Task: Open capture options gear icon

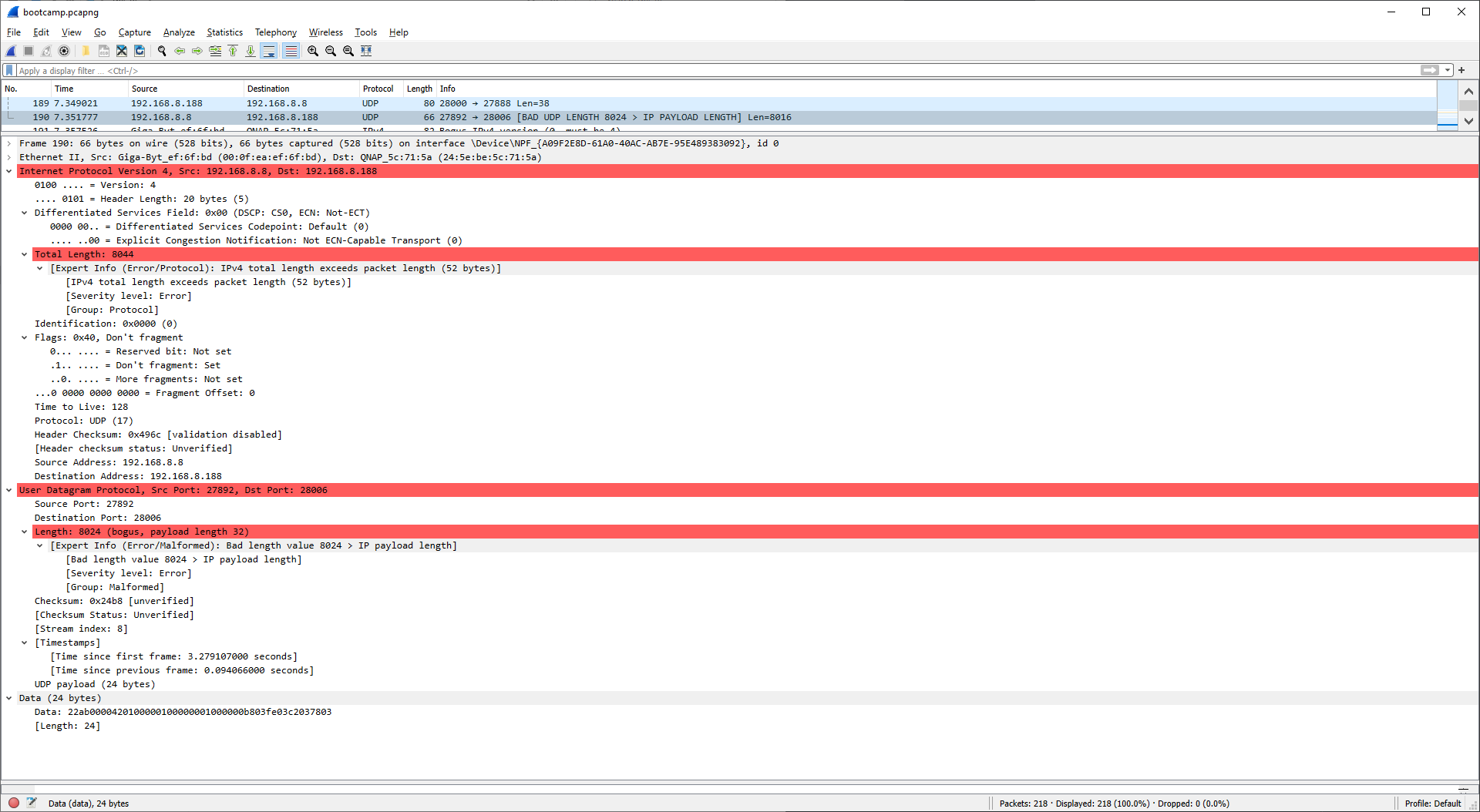Action: [x=64, y=51]
